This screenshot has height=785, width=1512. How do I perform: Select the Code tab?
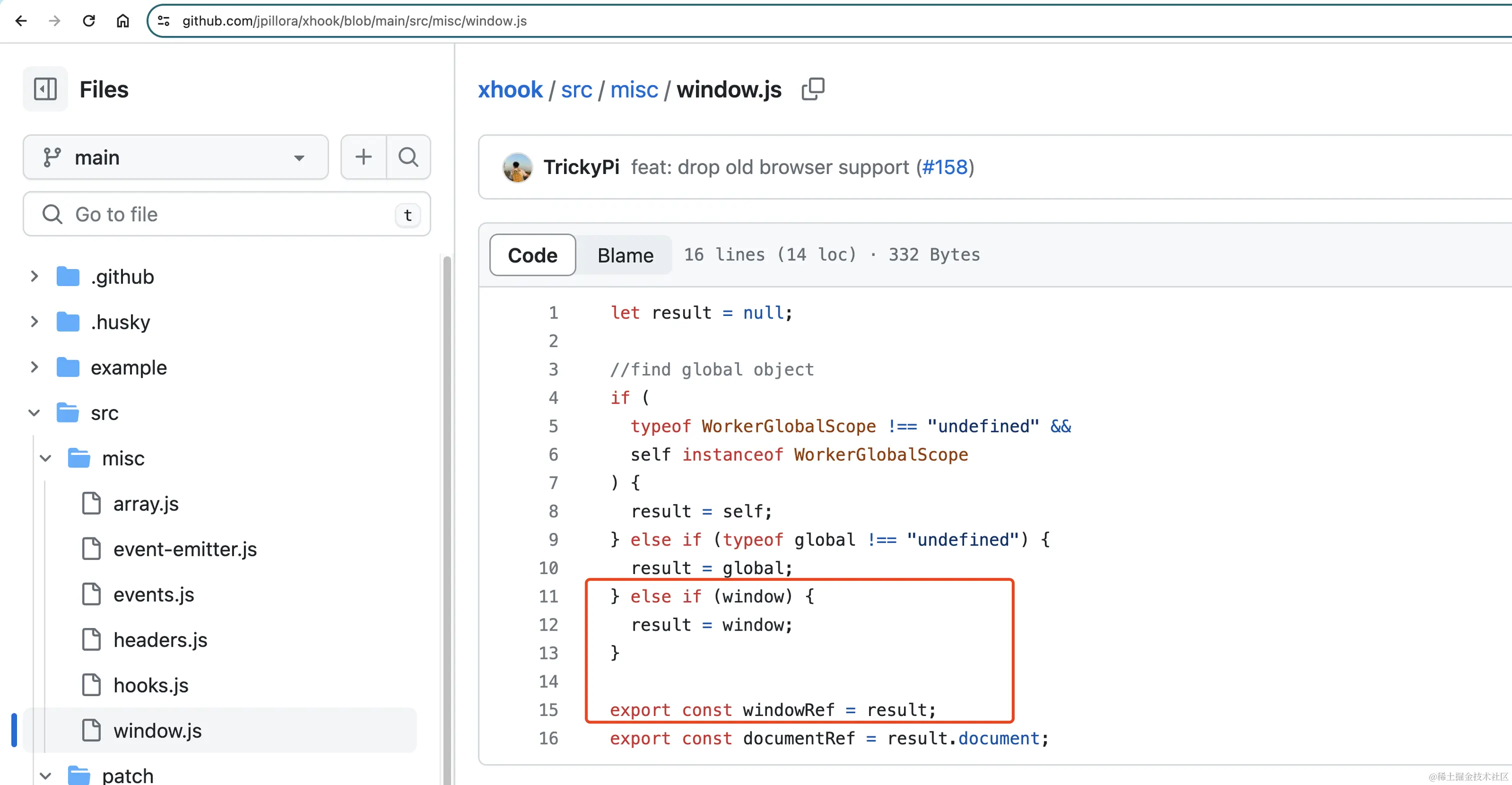point(532,255)
